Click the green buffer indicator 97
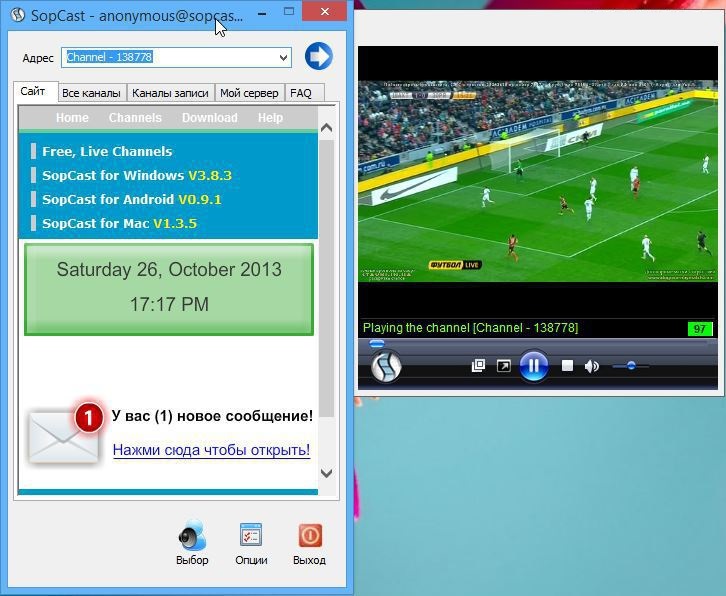This screenshot has width=726, height=596. (x=700, y=329)
